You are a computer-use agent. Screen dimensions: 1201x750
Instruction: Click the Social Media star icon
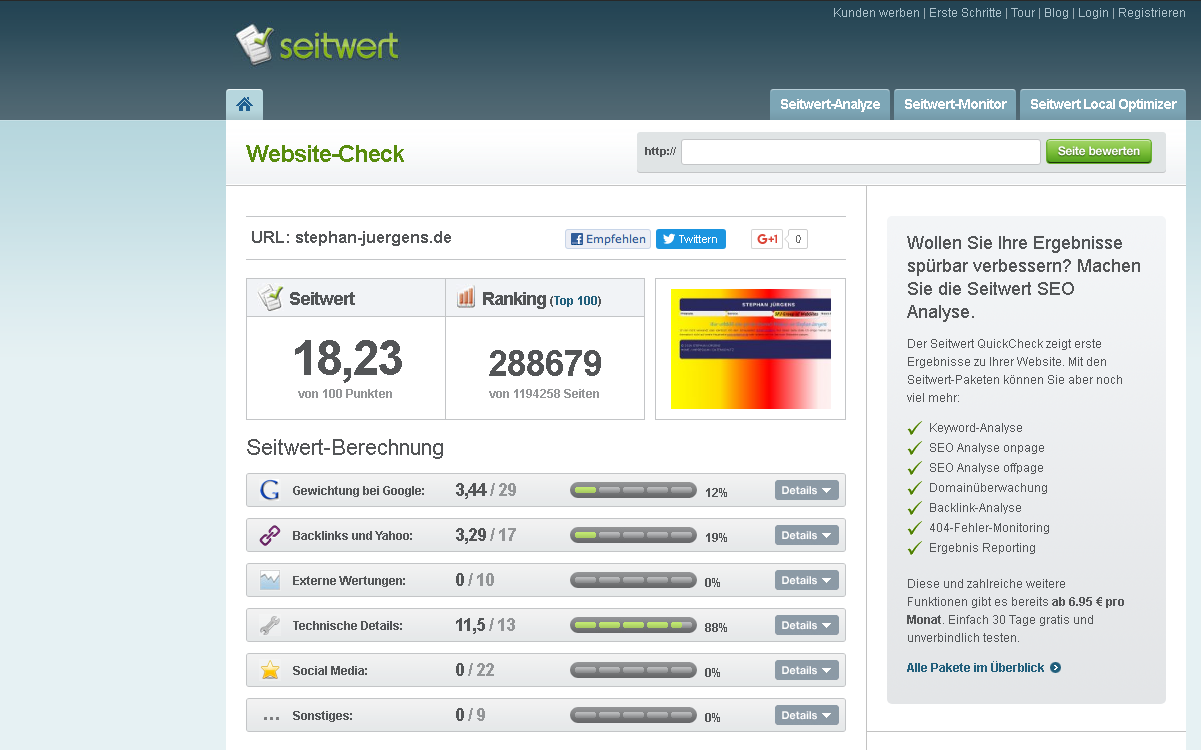coord(270,670)
